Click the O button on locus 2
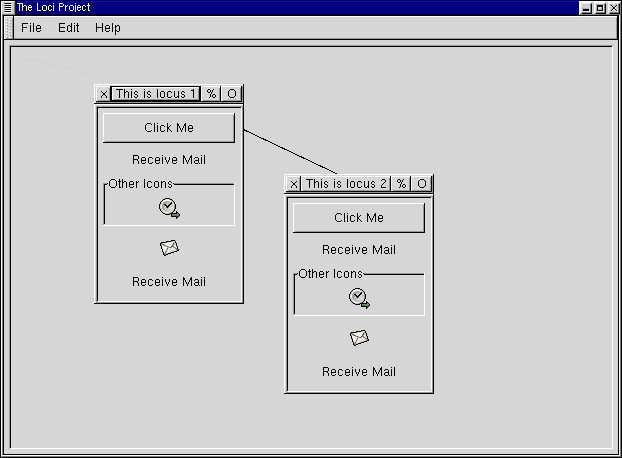622x458 pixels. point(422,184)
